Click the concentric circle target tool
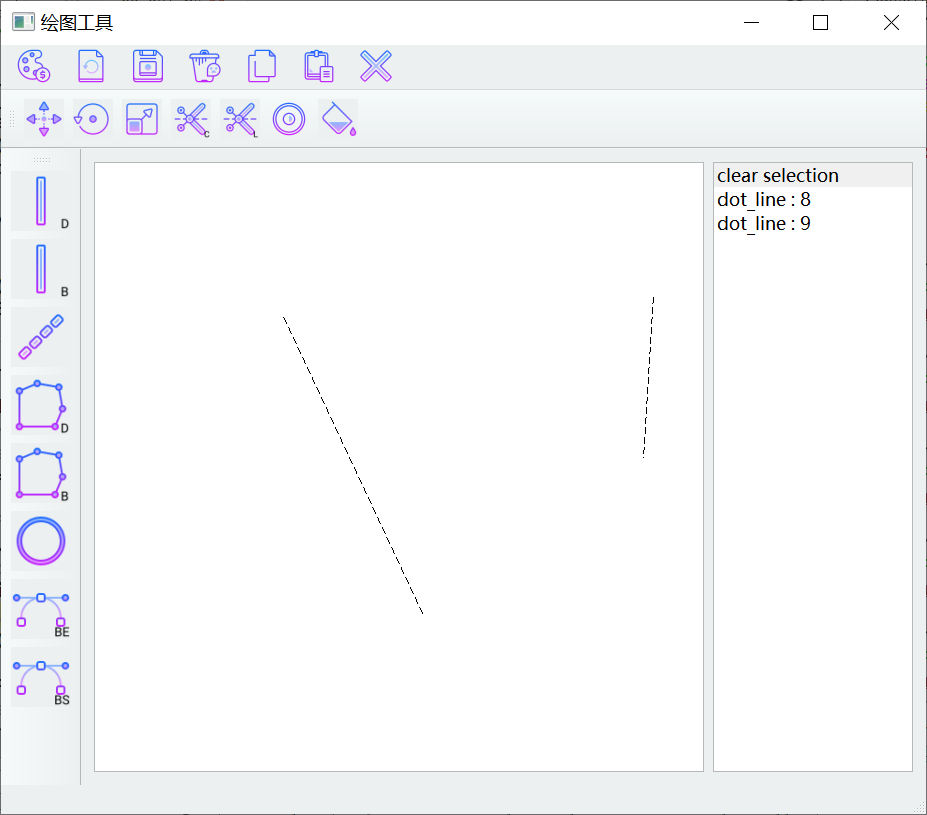This screenshot has height=815, width=927. pyautogui.click(x=289, y=119)
